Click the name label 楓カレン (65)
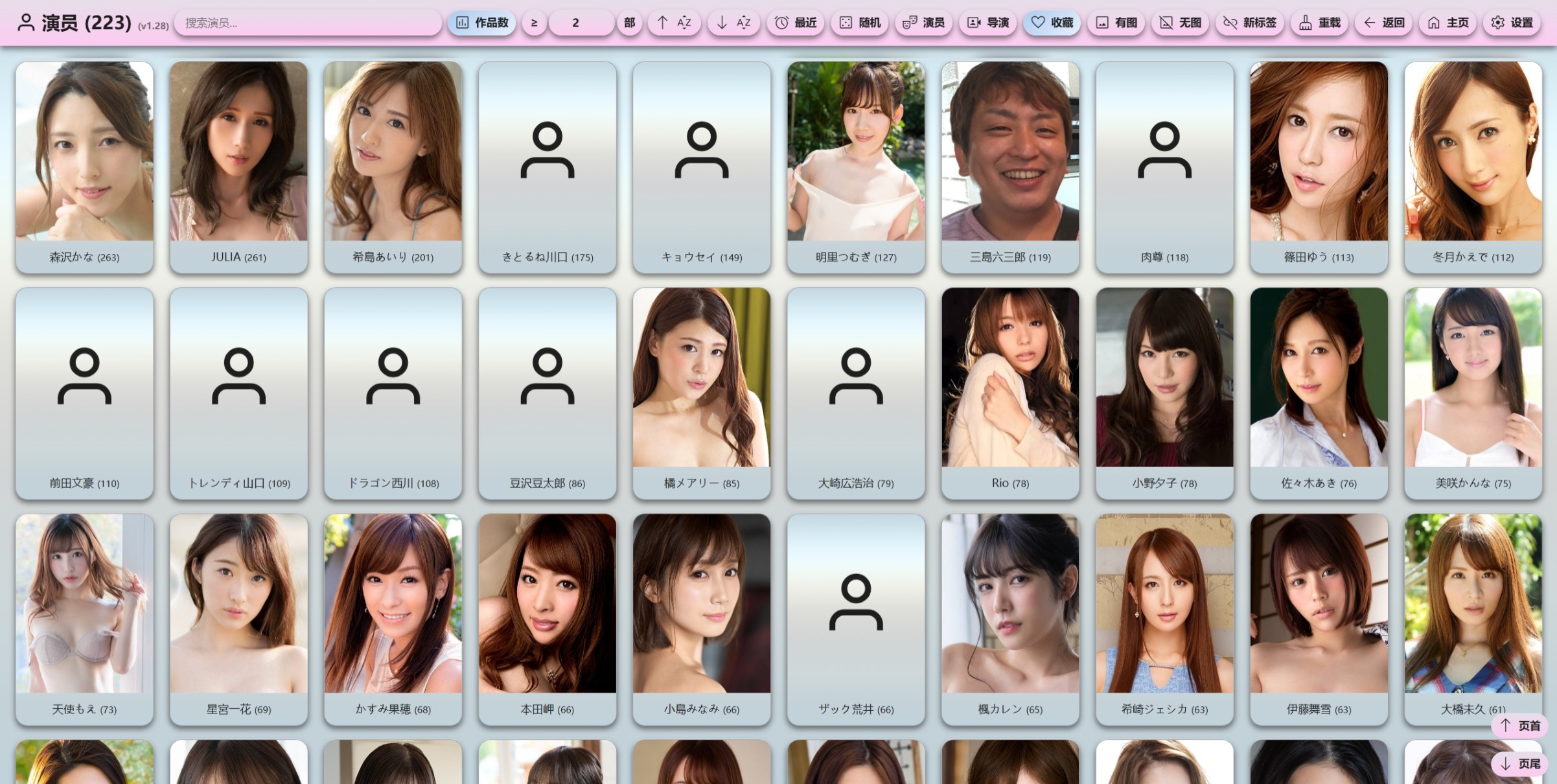Viewport: 1557px width, 784px height. [x=1010, y=709]
